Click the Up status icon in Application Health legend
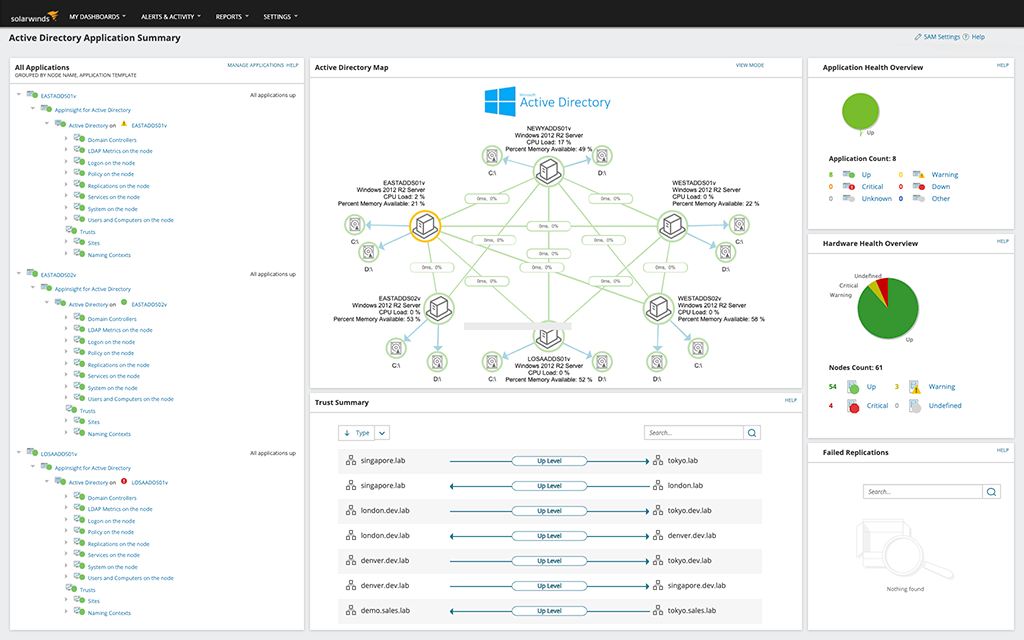Image resolution: width=1024 pixels, height=640 pixels. coord(849,174)
